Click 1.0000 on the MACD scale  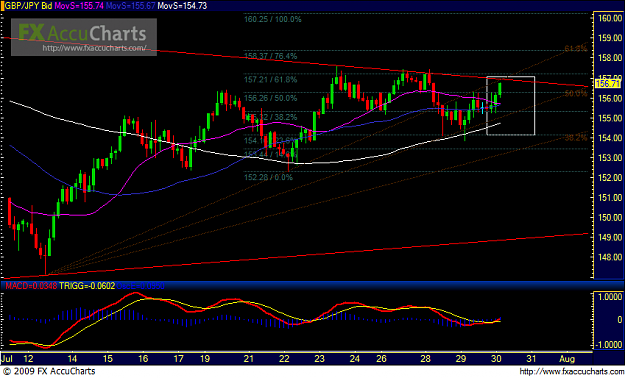(x=609, y=297)
